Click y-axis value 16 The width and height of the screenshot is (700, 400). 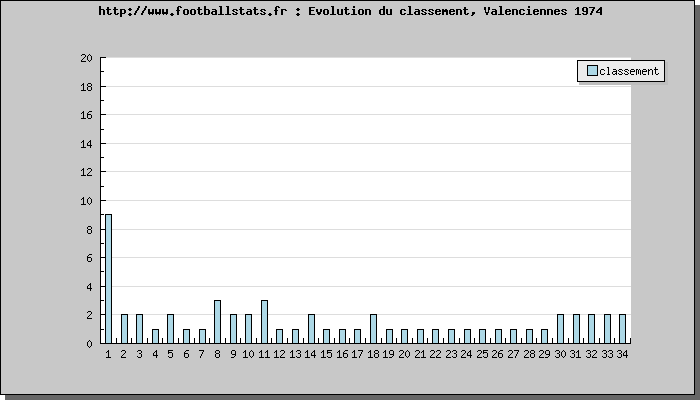(x=86, y=115)
